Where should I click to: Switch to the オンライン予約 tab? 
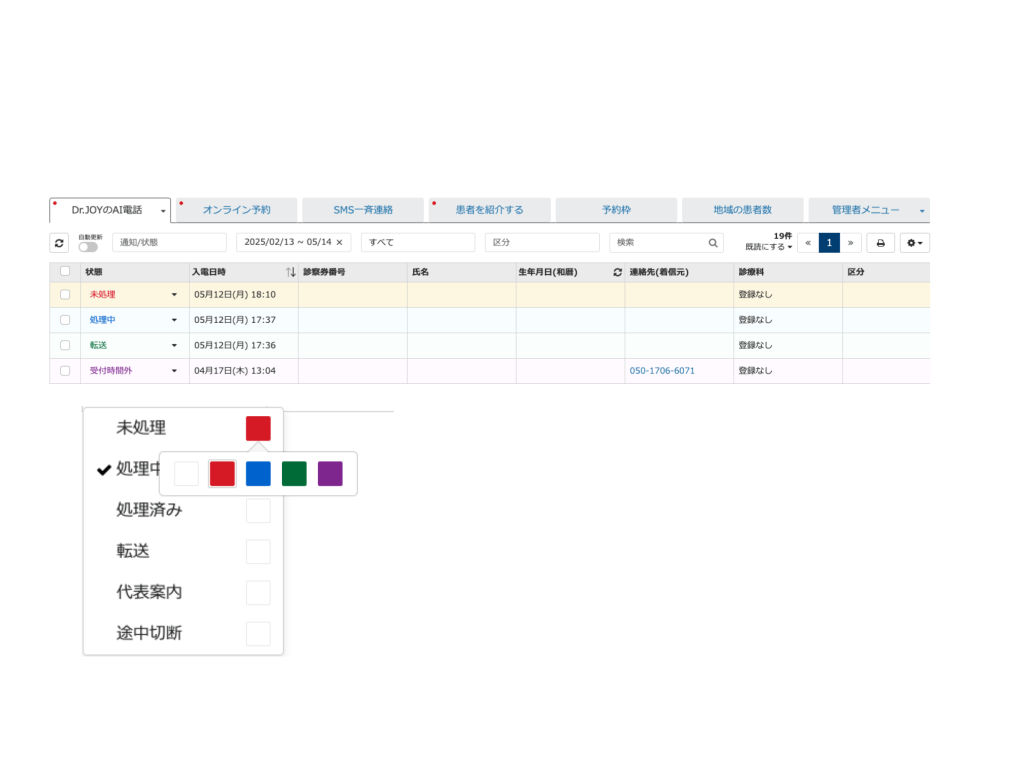236,210
